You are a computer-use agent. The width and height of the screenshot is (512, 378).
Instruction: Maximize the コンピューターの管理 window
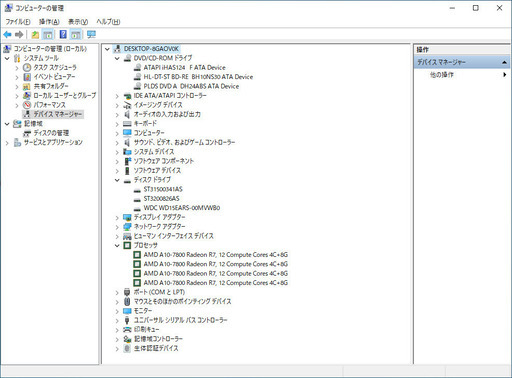(476, 8)
